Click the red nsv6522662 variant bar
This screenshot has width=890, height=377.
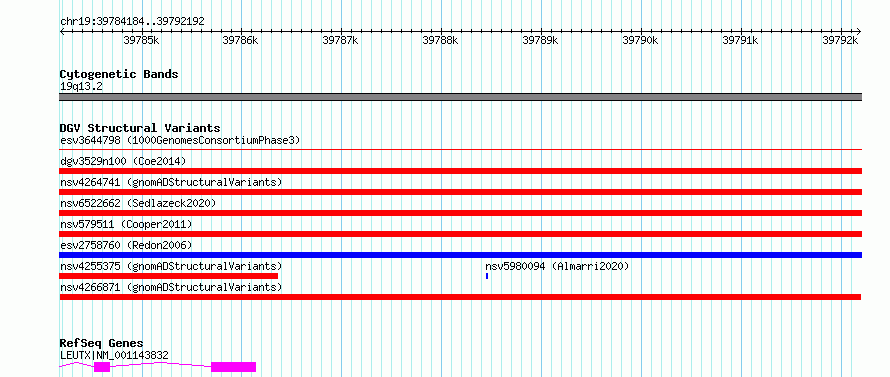(460, 213)
